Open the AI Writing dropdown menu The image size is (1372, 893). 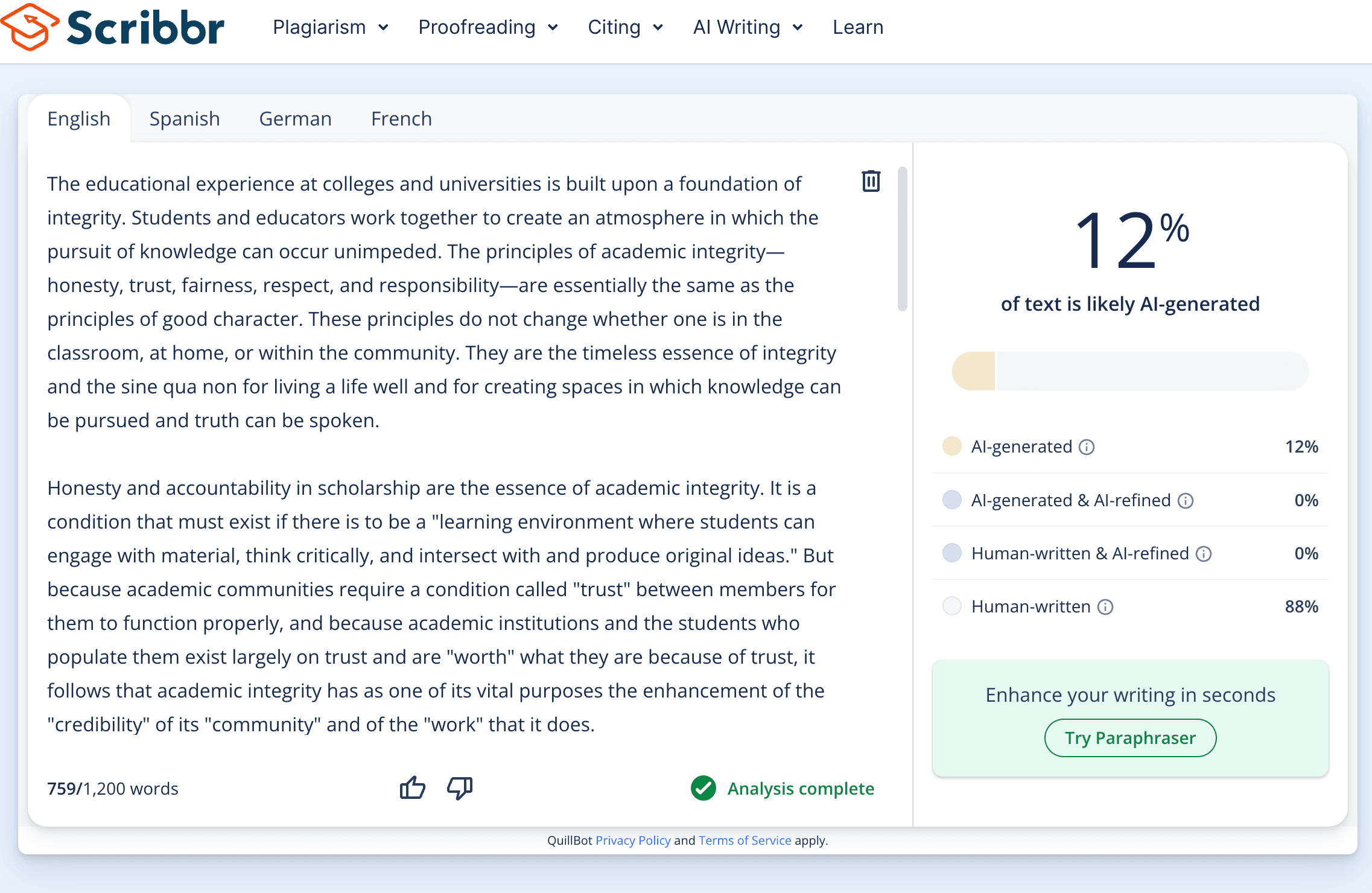[x=748, y=27]
